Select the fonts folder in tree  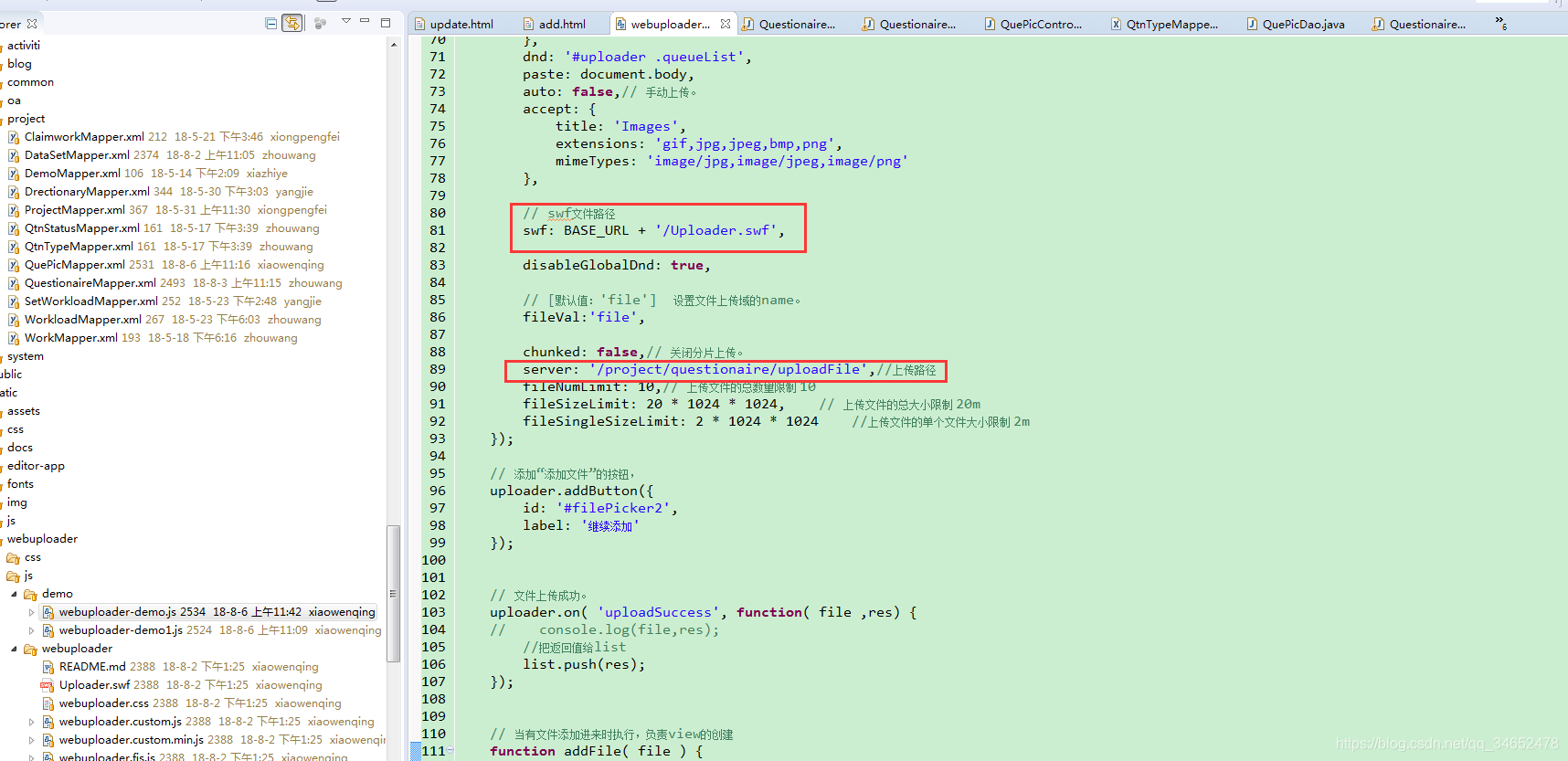point(20,484)
